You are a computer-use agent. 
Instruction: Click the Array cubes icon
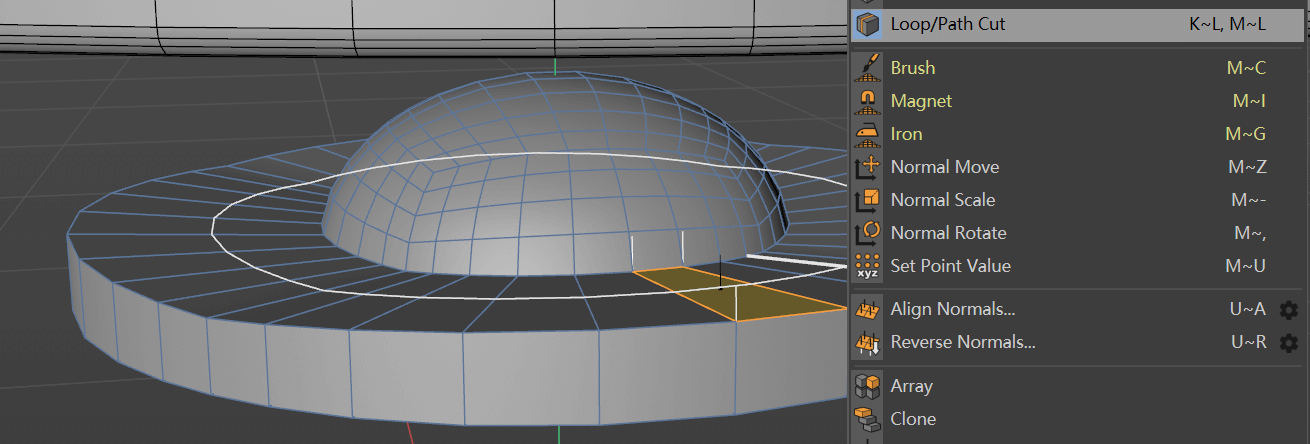pyautogui.click(x=867, y=386)
